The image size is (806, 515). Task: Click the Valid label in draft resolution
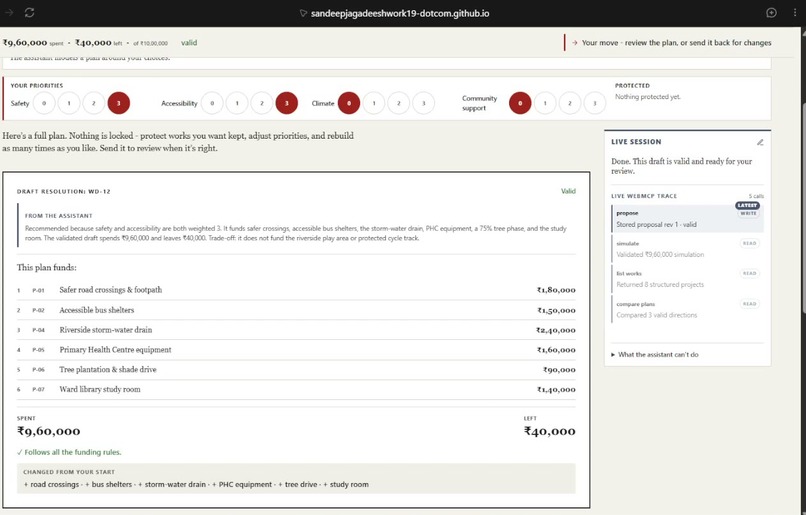point(568,191)
